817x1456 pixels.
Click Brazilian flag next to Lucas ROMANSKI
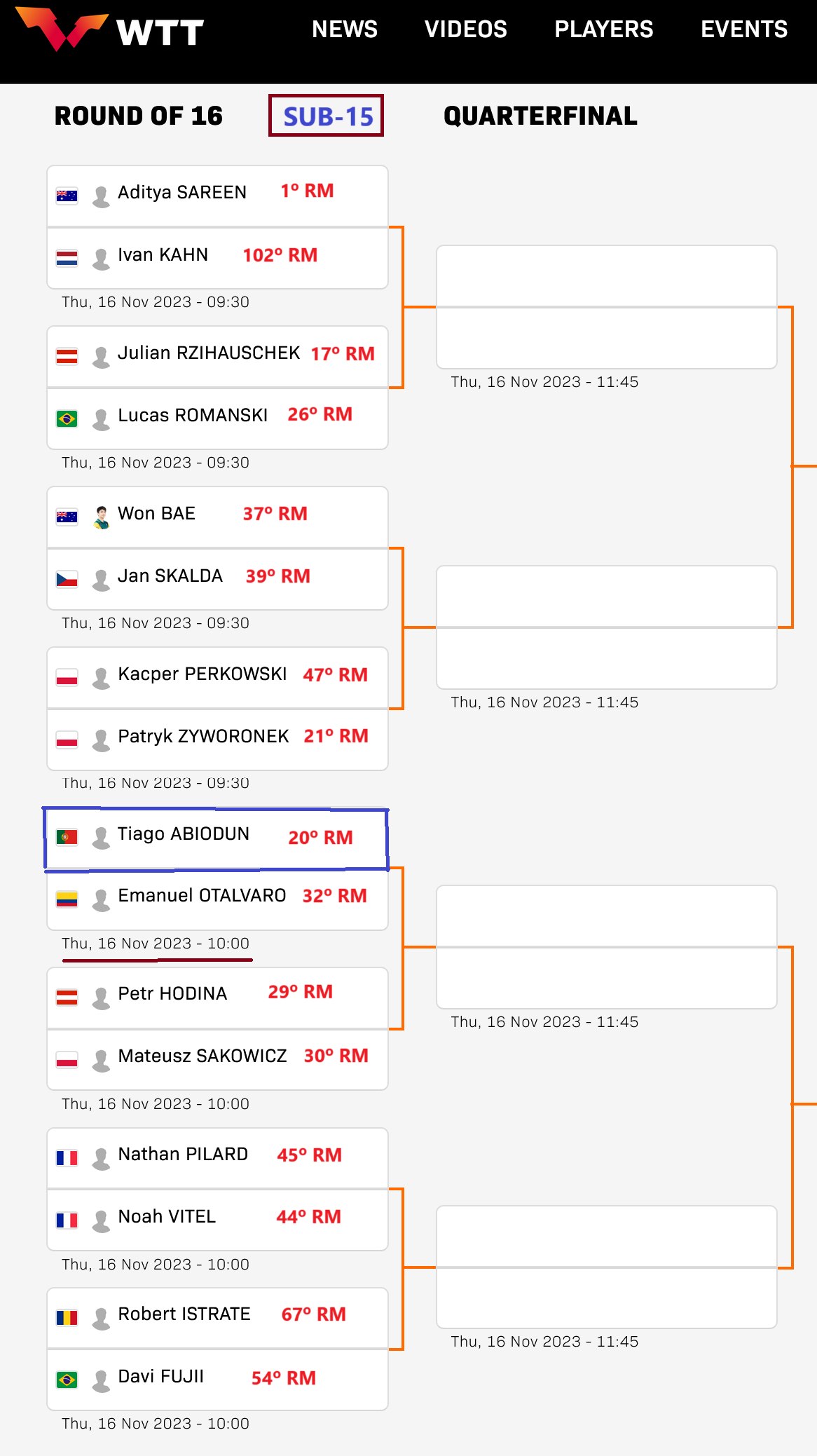[67, 419]
